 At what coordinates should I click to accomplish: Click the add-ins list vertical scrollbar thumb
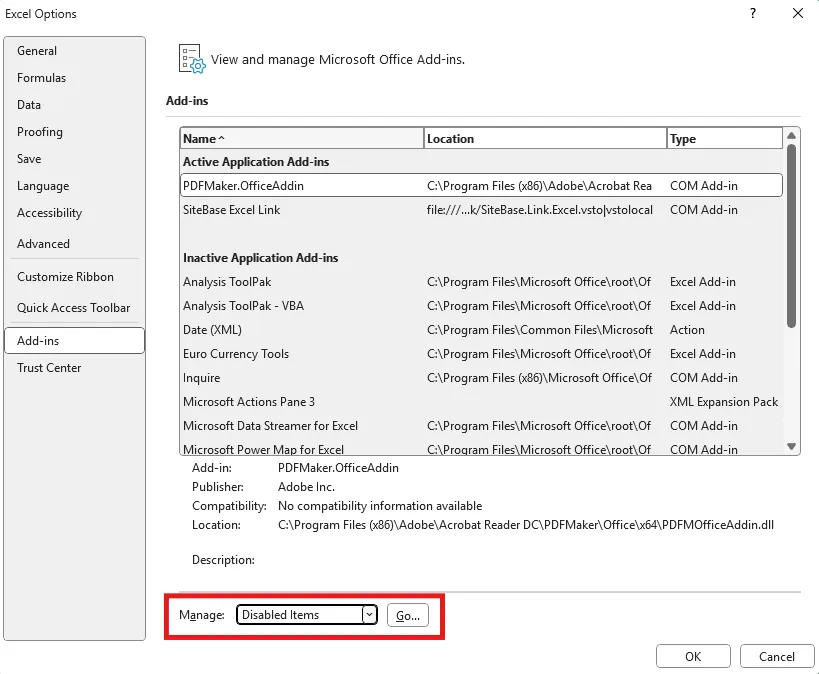[791, 236]
